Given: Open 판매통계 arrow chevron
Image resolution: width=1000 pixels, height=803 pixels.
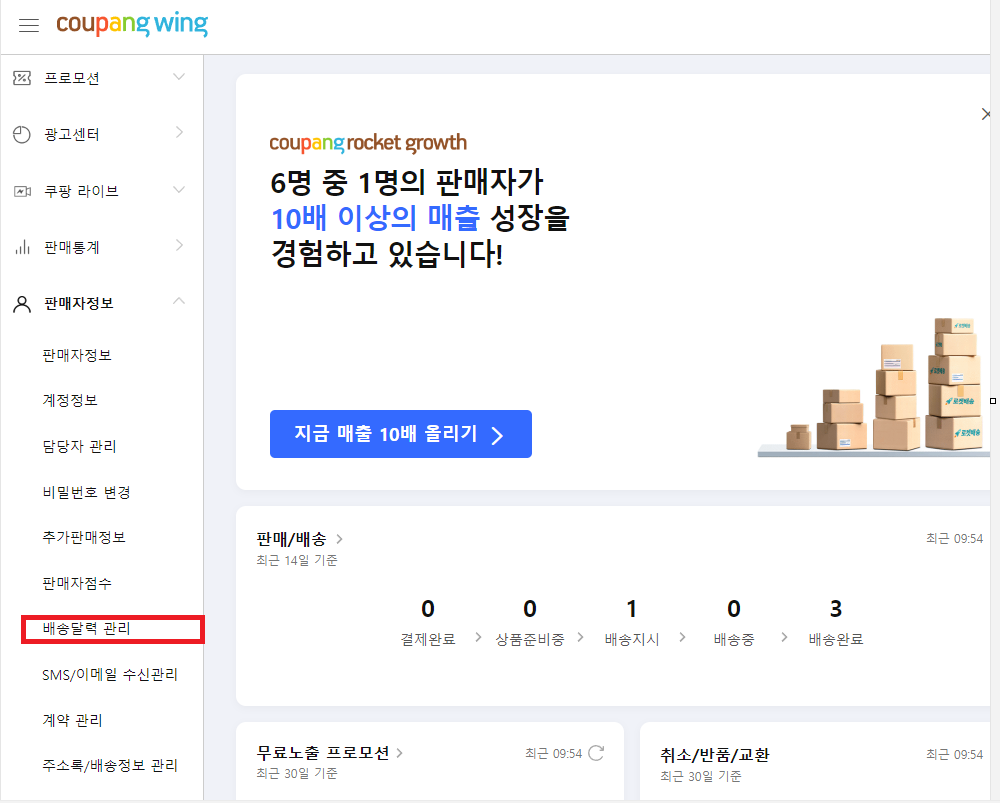Looking at the screenshot, I should tap(179, 245).
